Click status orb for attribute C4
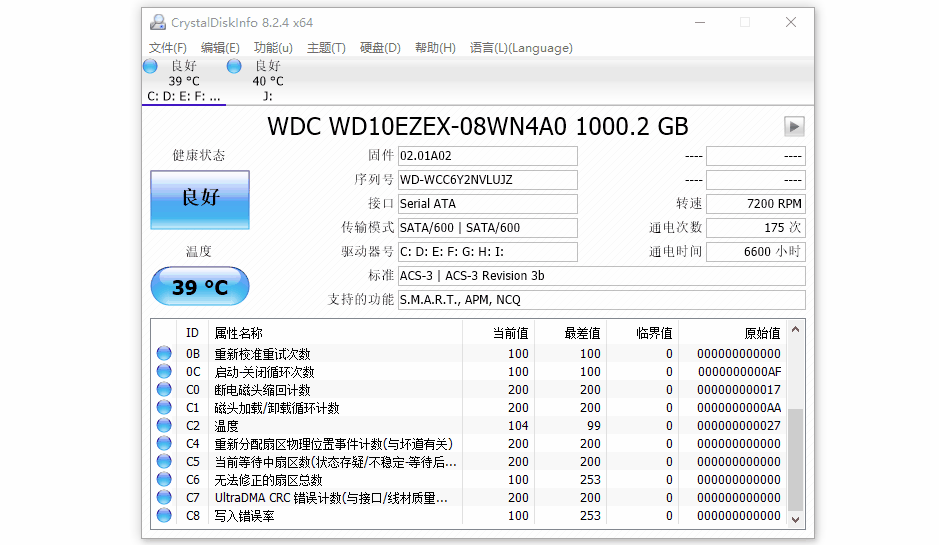This screenshot has width=939, height=545. coord(163,443)
